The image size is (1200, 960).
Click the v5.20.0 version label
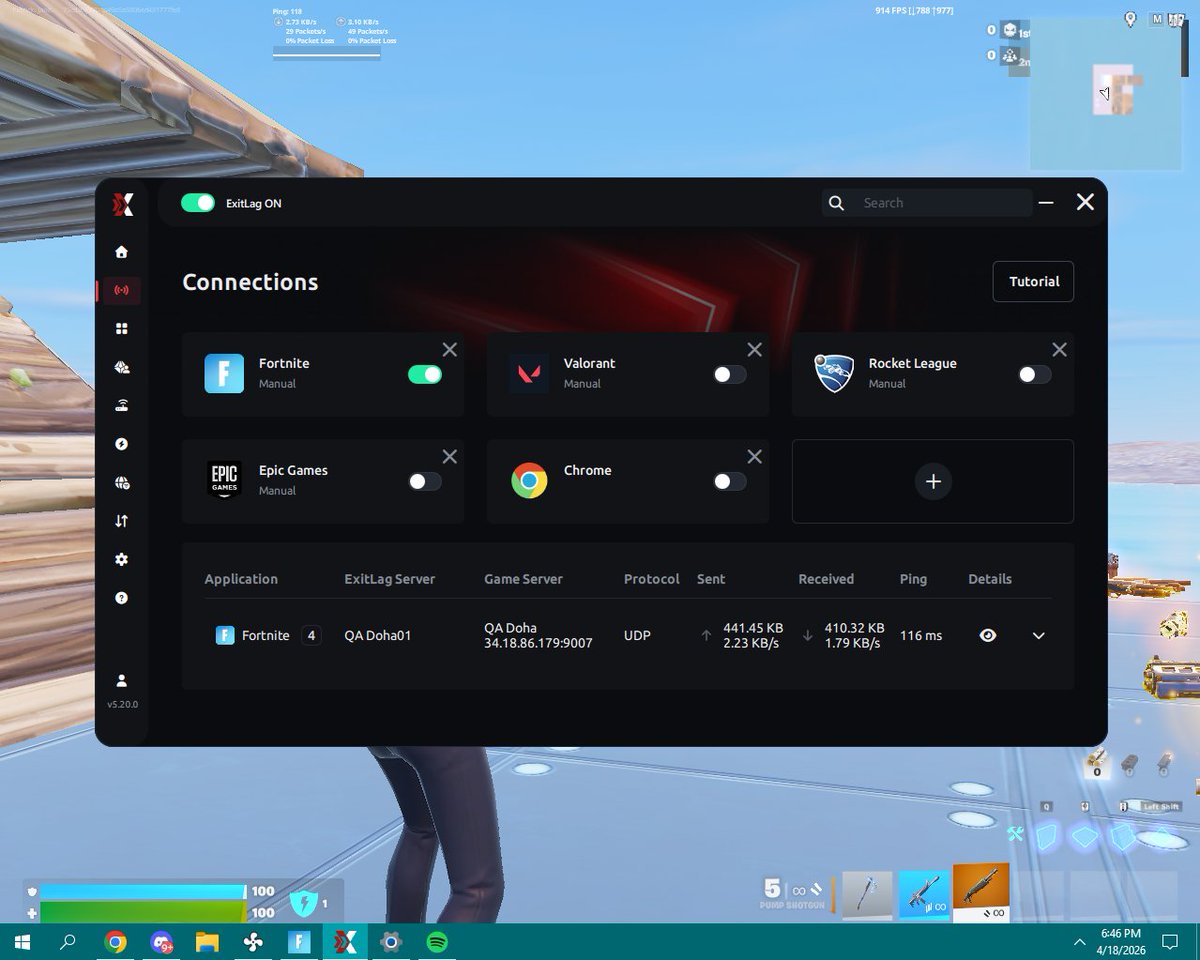click(x=122, y=704)
